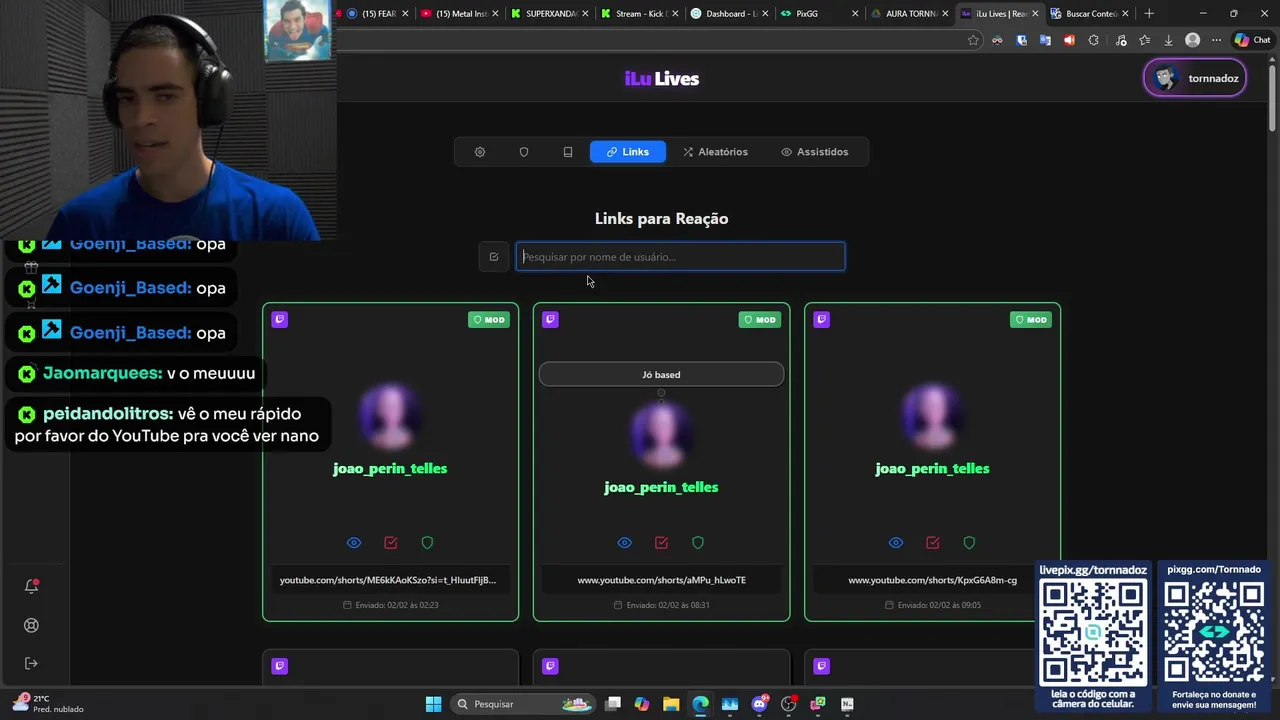The width and height of the screenshot is (1280, 720).
Task: Open the Windows Start menu
Action: click(x=433, y=704)
